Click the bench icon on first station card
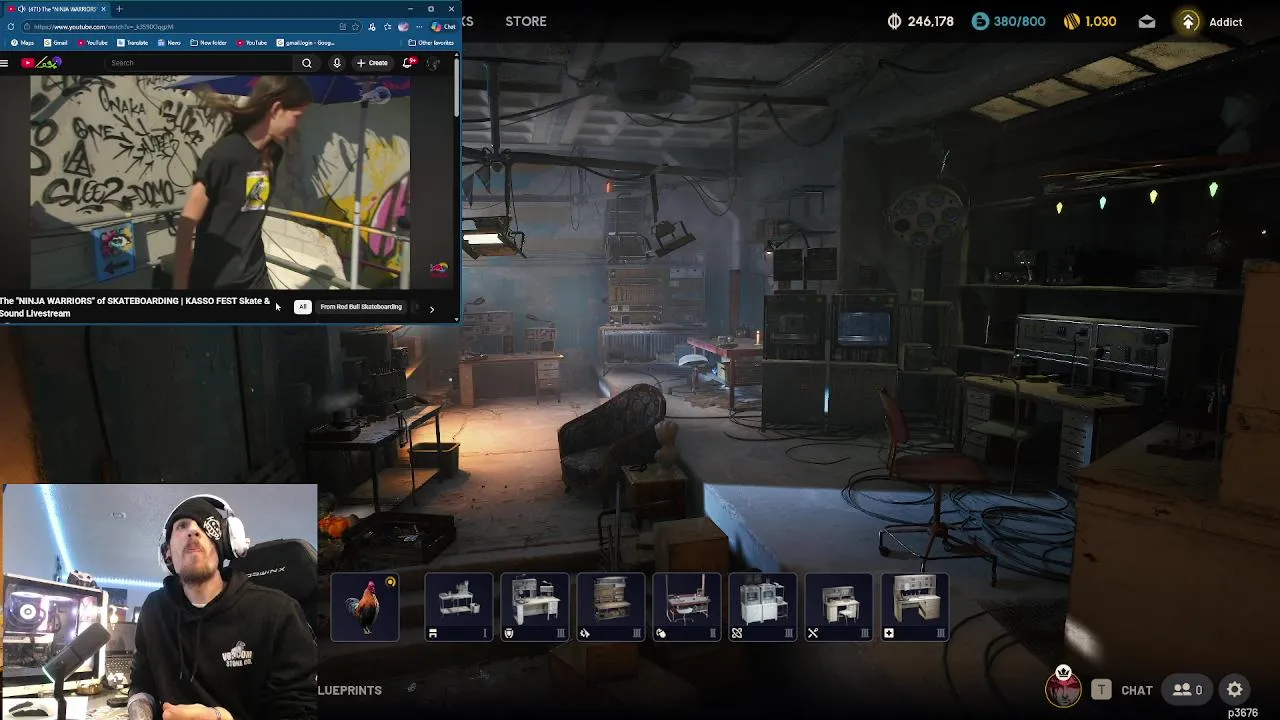Viewport: 1280px width, 720px height. [433, 633]
